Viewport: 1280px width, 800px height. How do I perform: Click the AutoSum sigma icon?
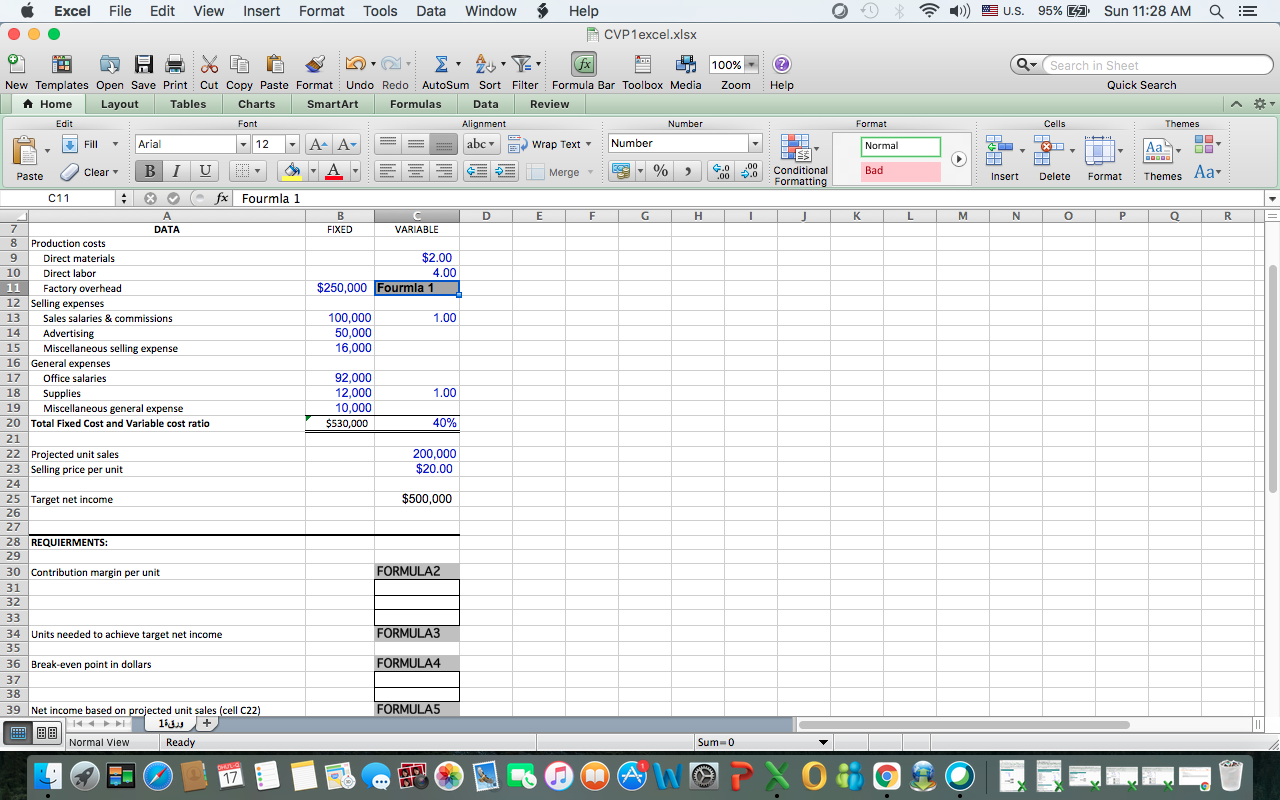pyautogui.click(x=441, y=64)
